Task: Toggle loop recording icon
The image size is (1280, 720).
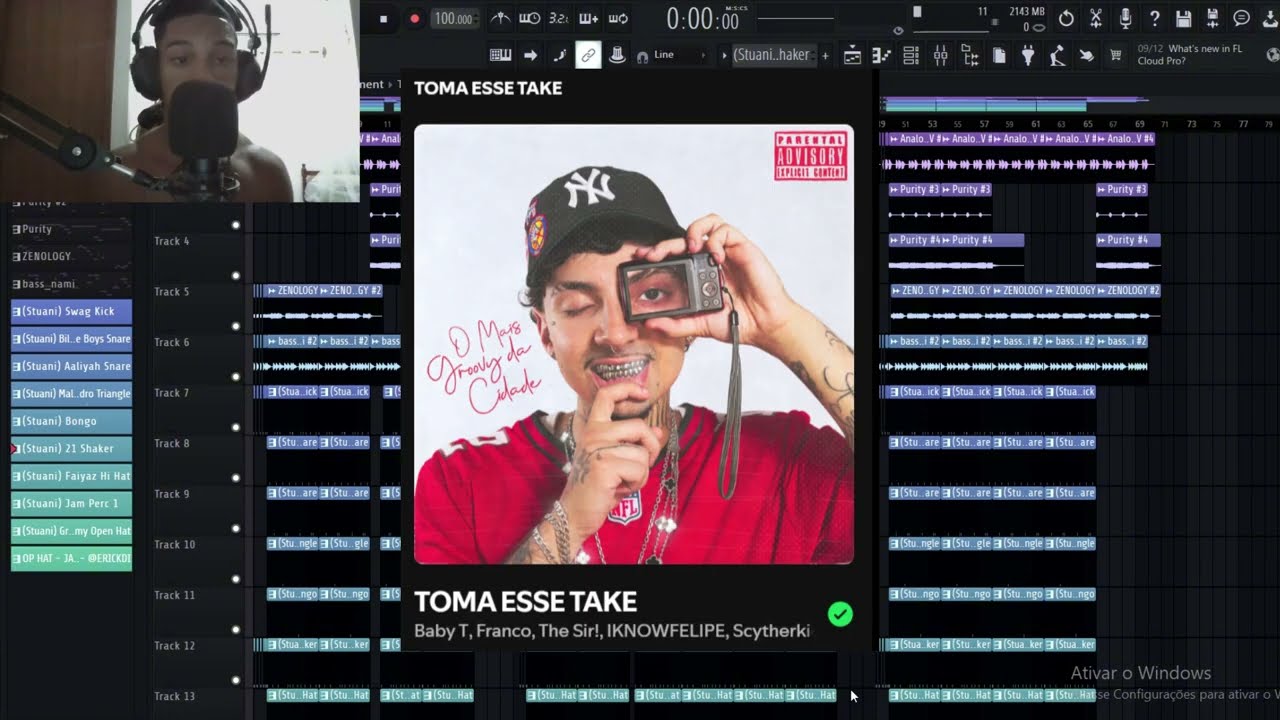Action: tap(618, 18)
